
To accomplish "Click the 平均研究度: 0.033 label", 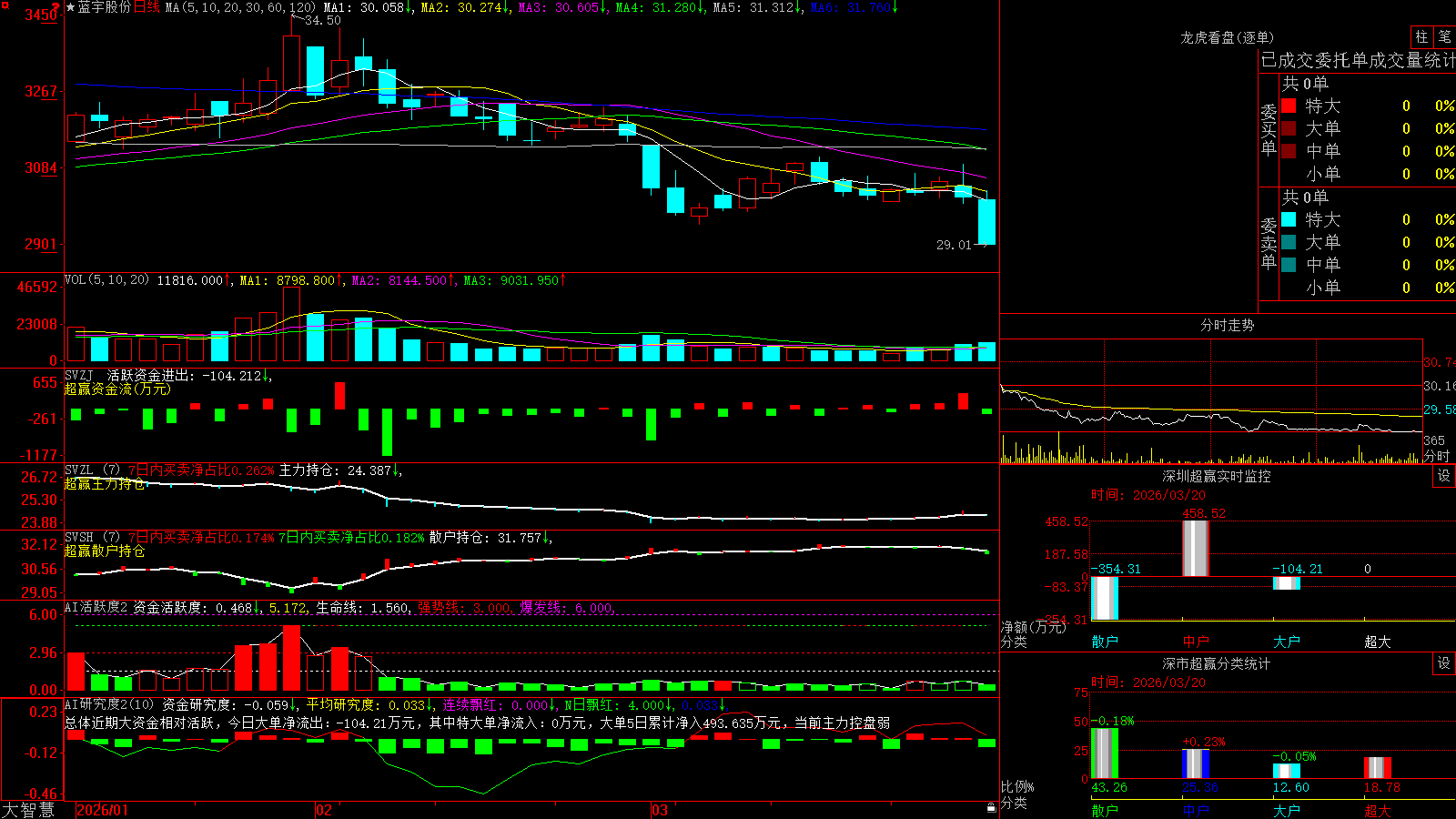I will (366, 704).
